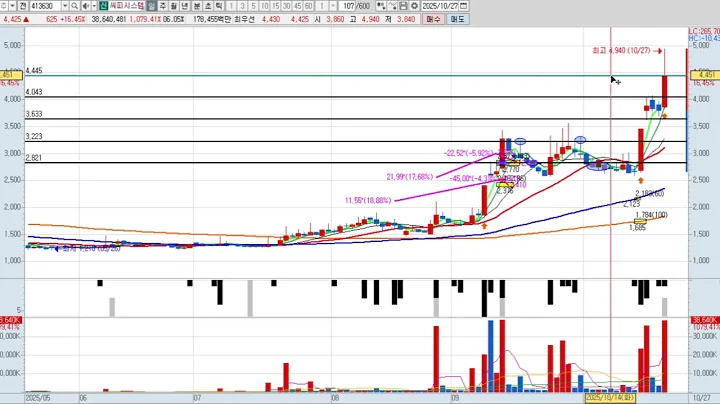Viewport: 720px width, 404px height.
Task: Select the second (초) chart period button
Action: 208,6
